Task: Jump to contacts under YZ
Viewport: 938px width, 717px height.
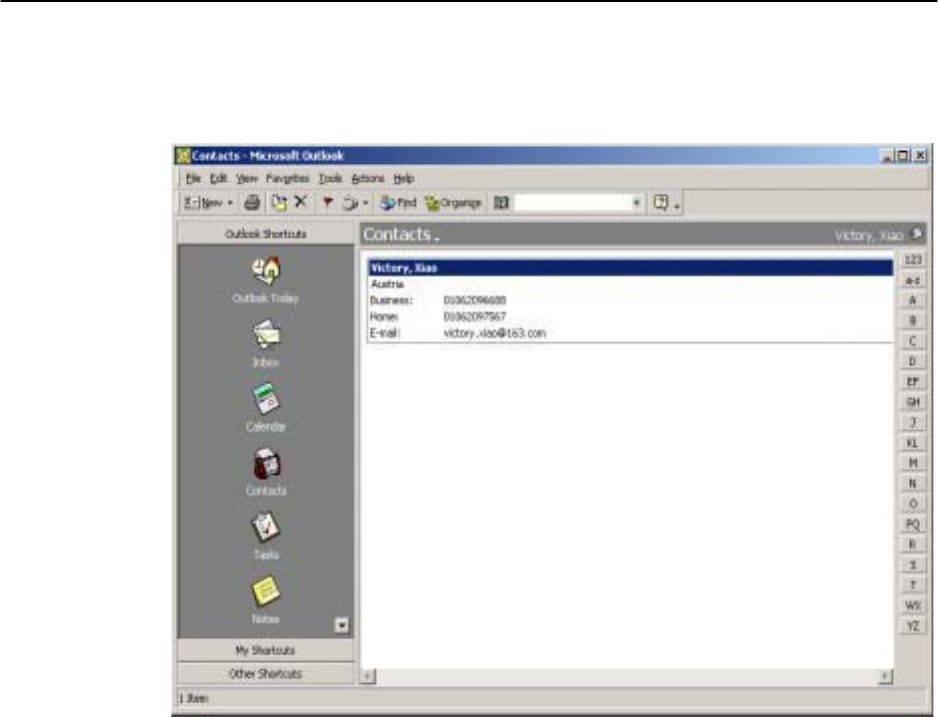Action: point(913,626)
